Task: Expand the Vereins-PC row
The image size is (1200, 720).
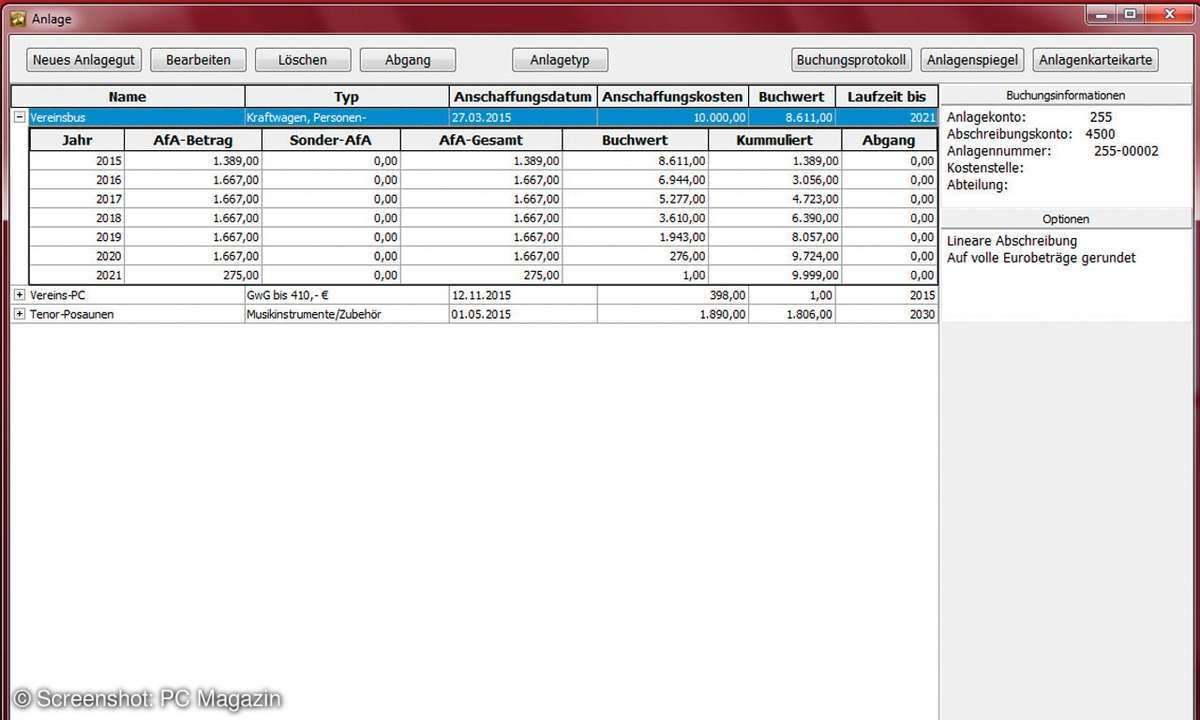Action: 19,295
